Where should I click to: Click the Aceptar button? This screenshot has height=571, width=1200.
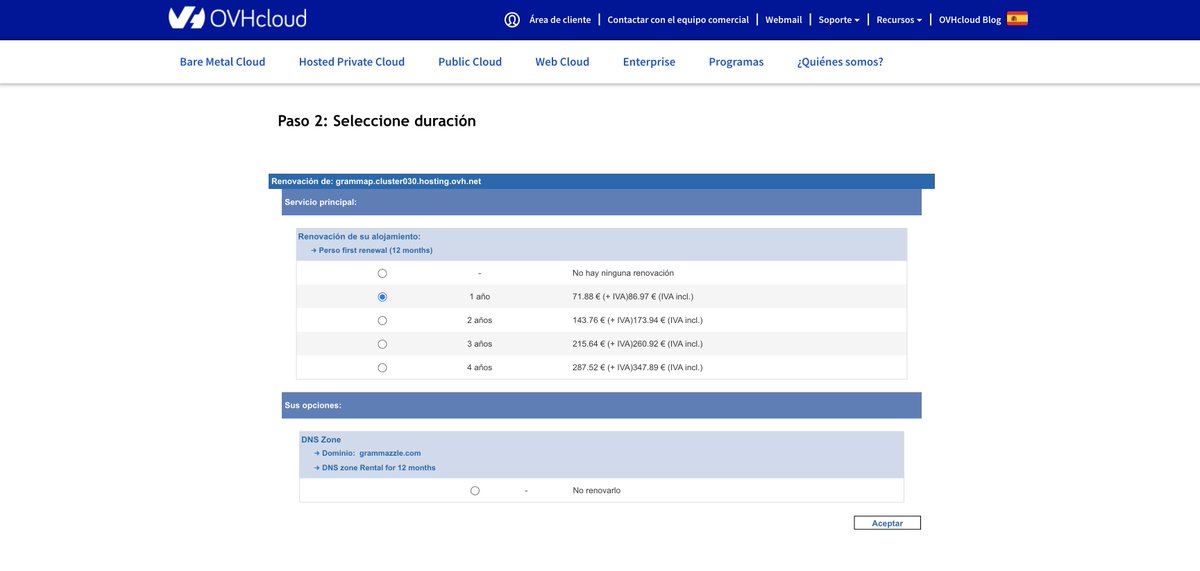[x=887, y=523]
